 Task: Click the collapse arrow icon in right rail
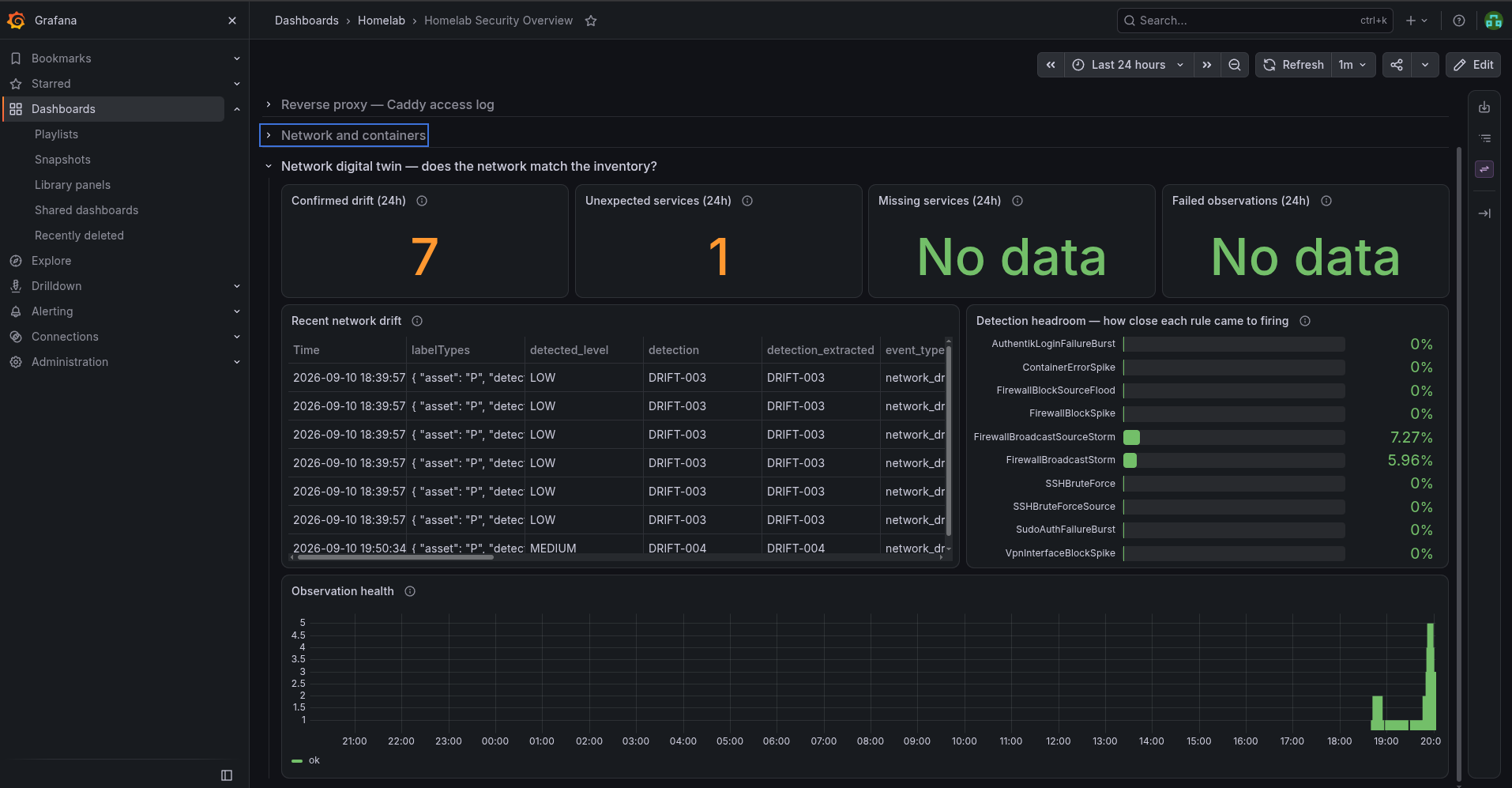[x=1484, y=213]
